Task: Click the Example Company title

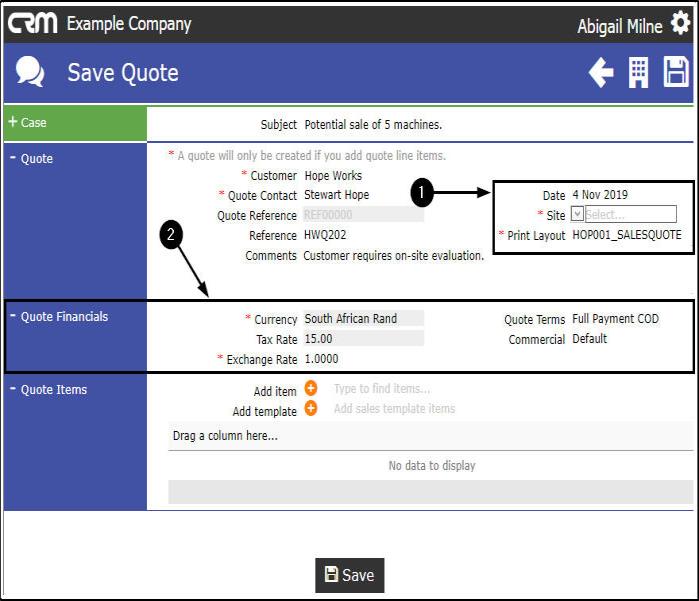Action: (129, 24)
